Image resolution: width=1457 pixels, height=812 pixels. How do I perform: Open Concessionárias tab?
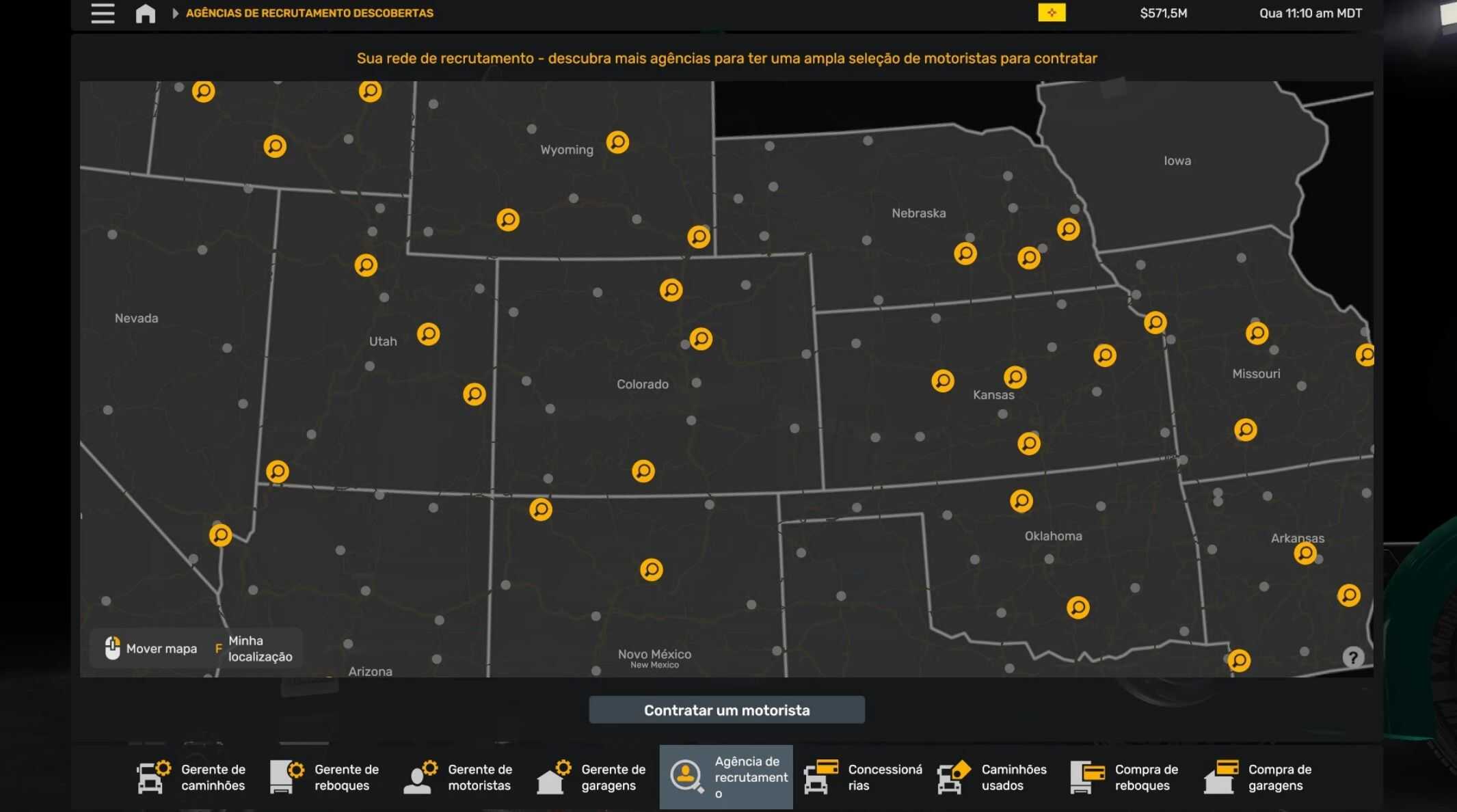(x=863, y=777)
